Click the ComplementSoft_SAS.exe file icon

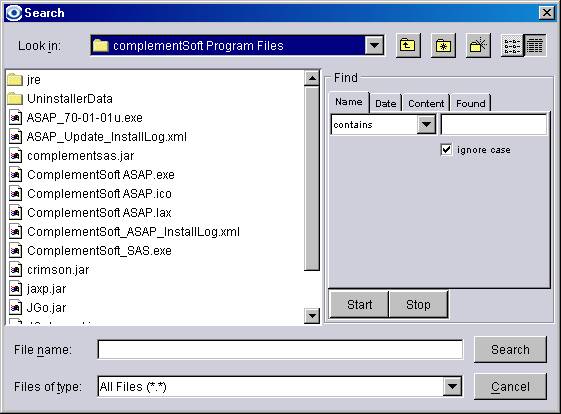click(x=15, y=250)
